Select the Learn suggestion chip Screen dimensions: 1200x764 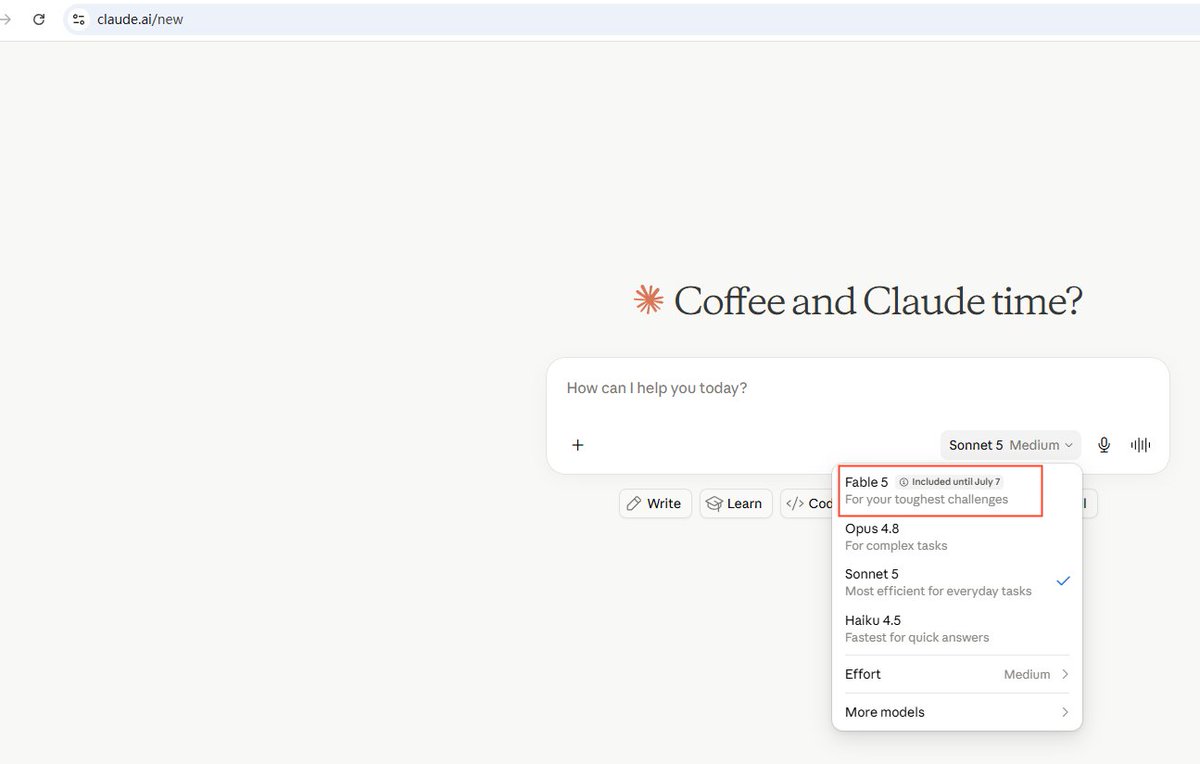point(736,503)
